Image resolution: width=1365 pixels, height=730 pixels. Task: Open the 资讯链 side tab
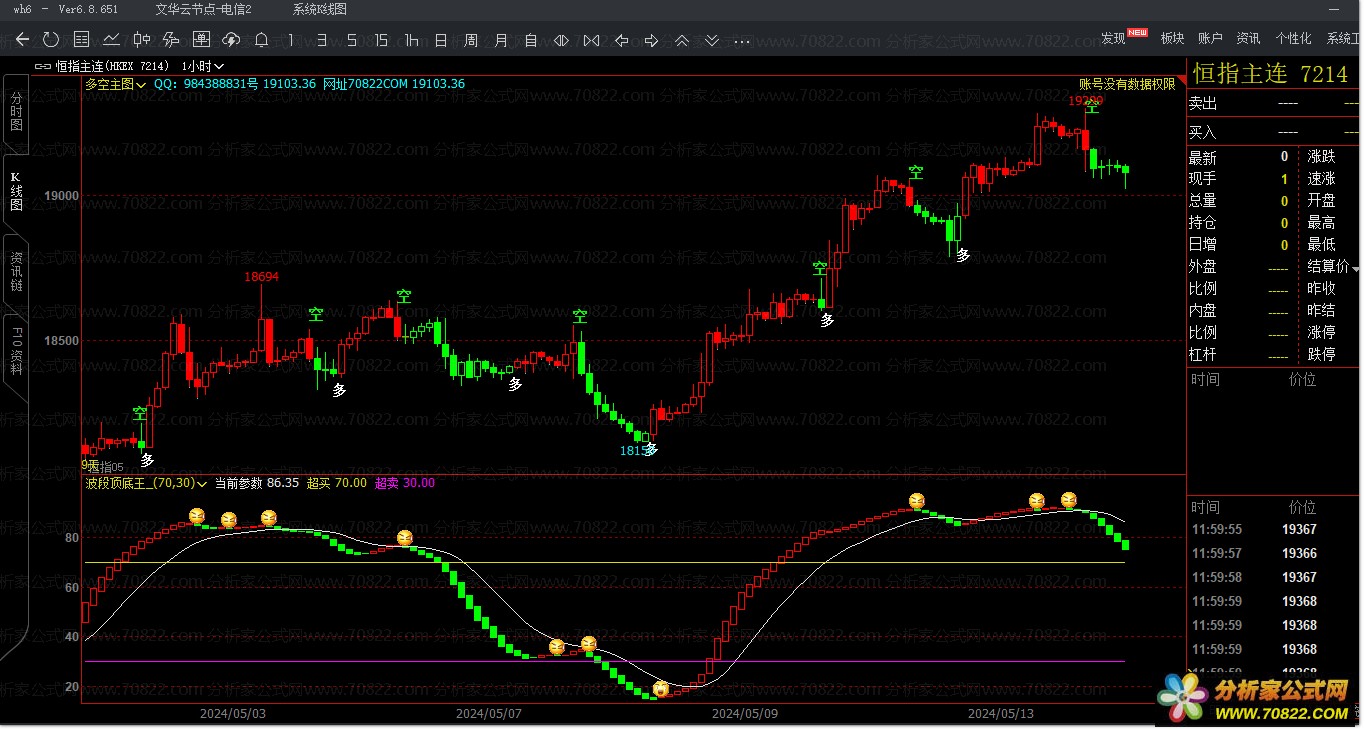(16, 271)
